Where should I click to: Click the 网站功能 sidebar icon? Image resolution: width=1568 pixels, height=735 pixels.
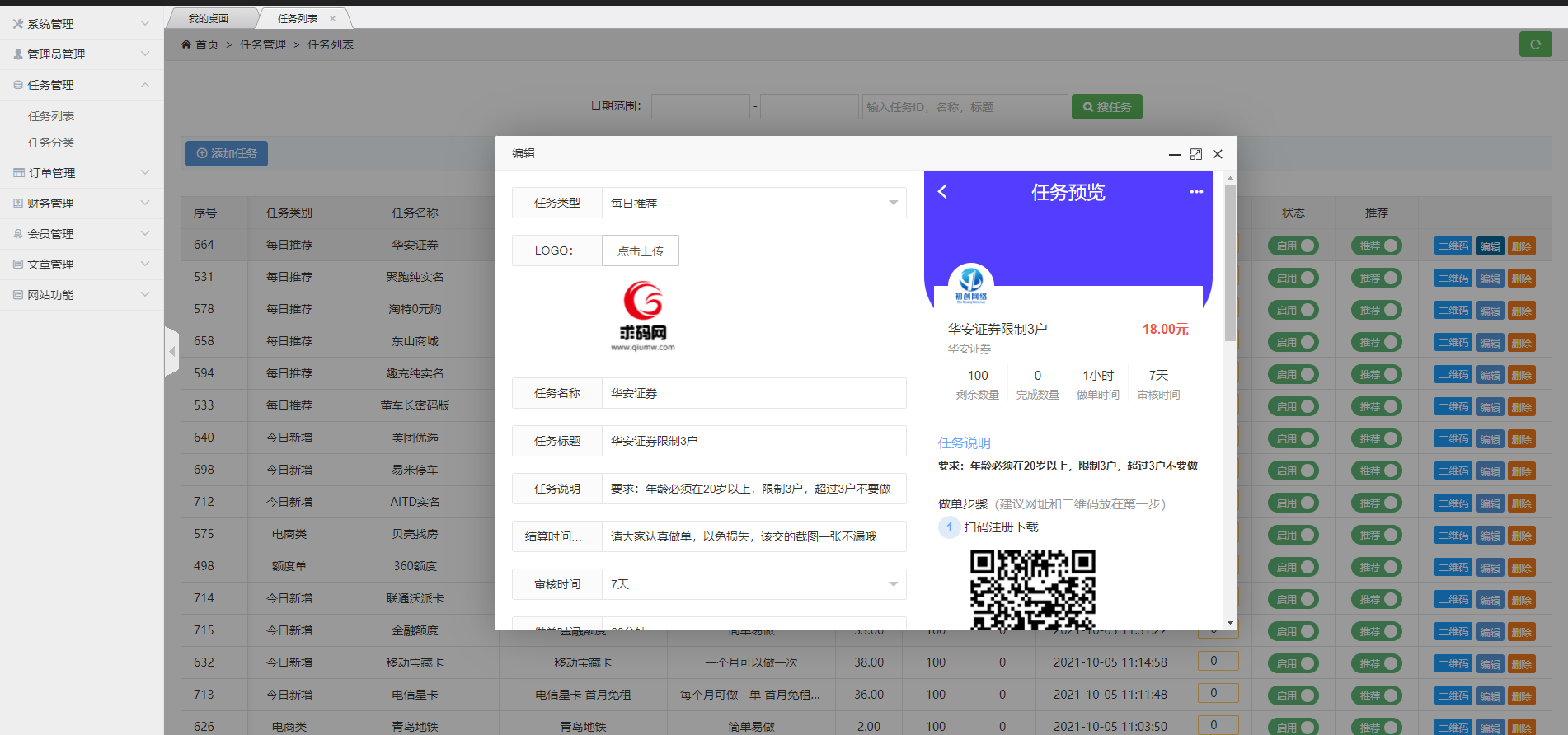(18, 295)
